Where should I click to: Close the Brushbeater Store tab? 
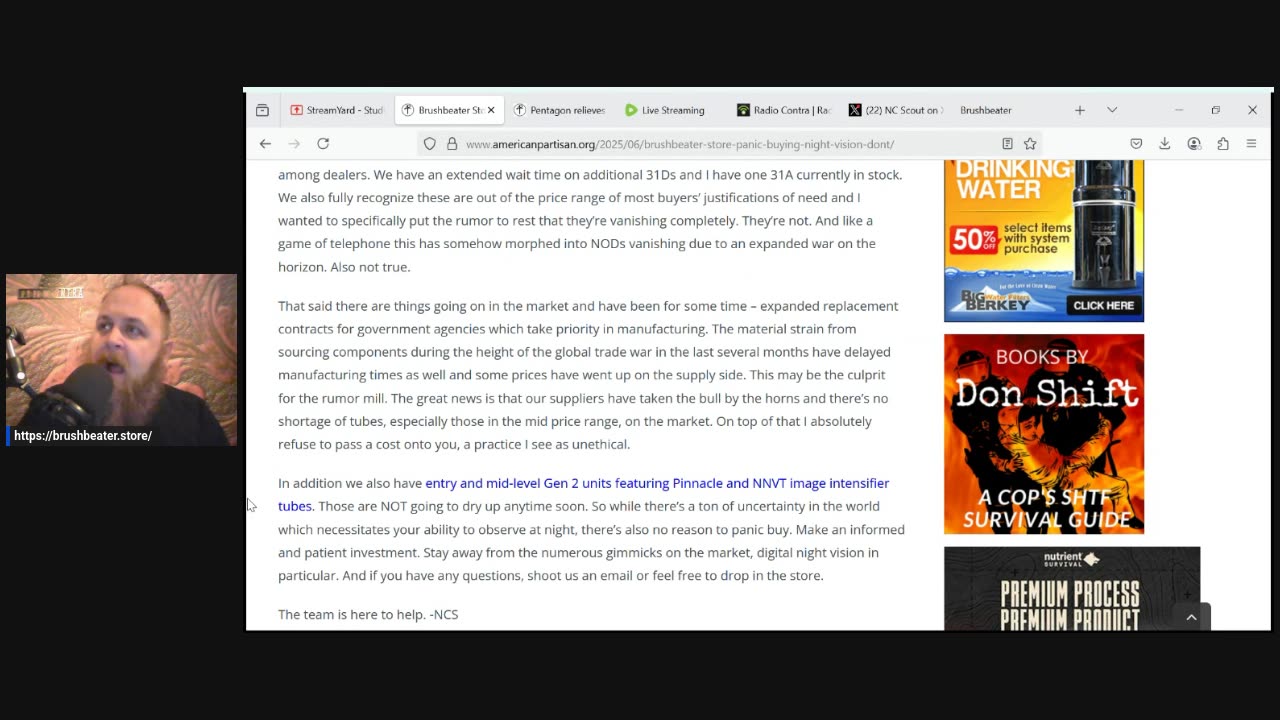[491, 110]
